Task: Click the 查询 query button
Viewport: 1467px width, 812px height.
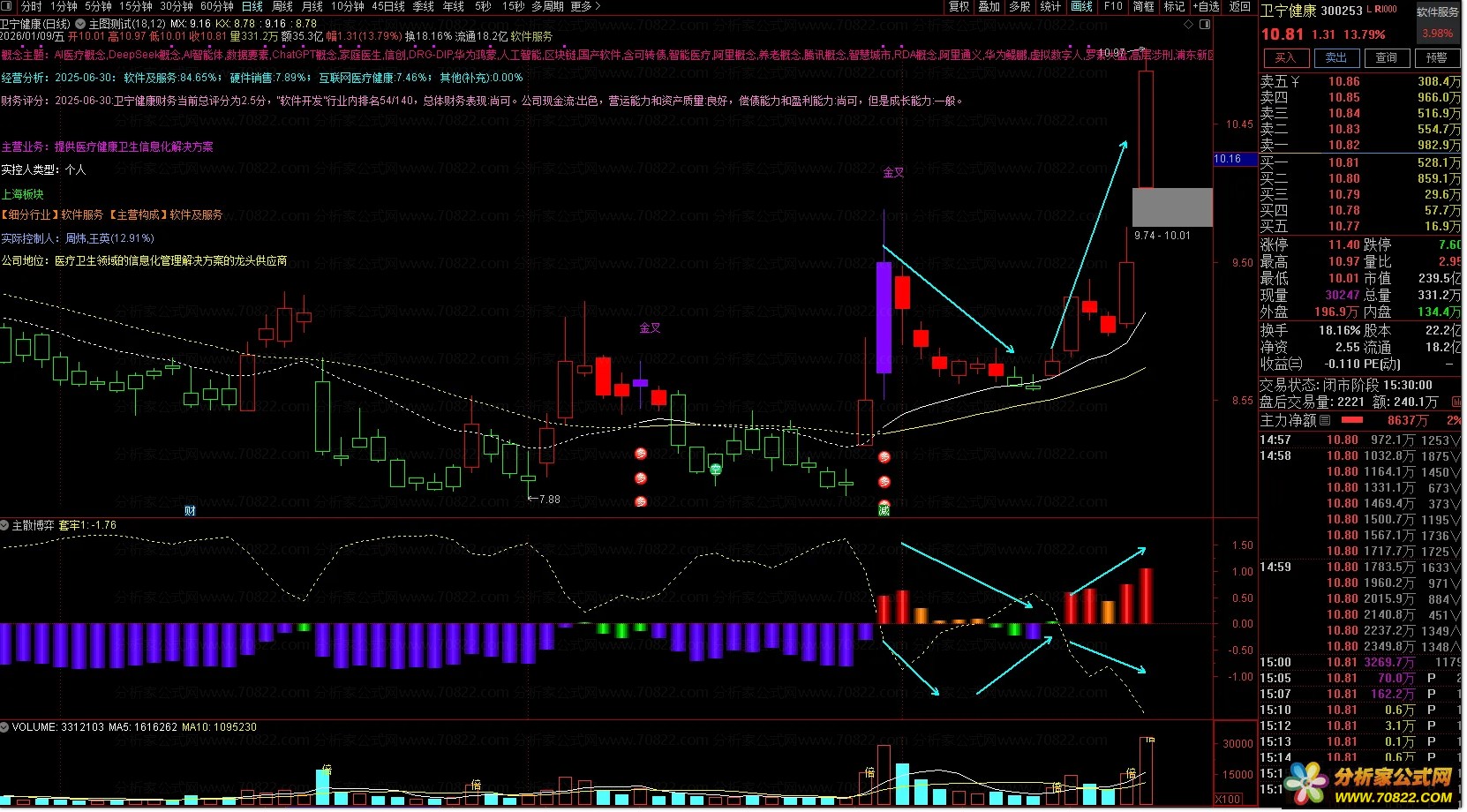Action: (1387, 58)
